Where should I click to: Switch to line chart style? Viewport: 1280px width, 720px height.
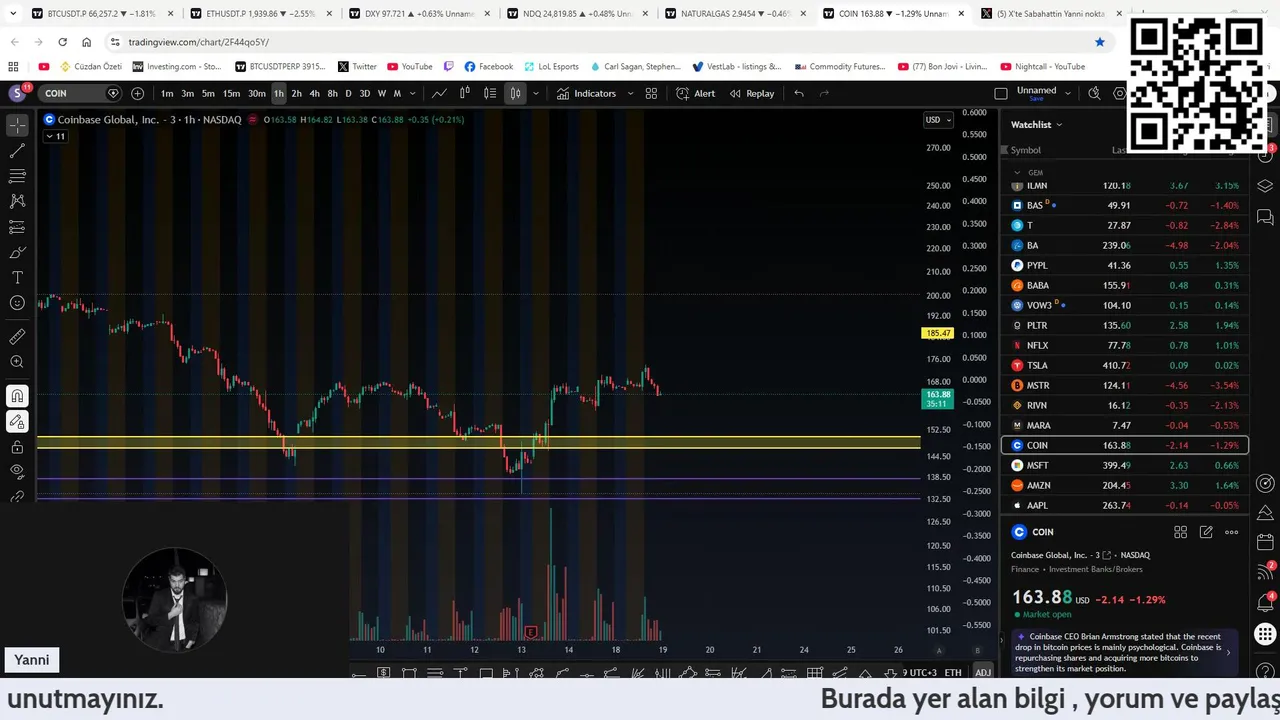(x=439, y=93)
